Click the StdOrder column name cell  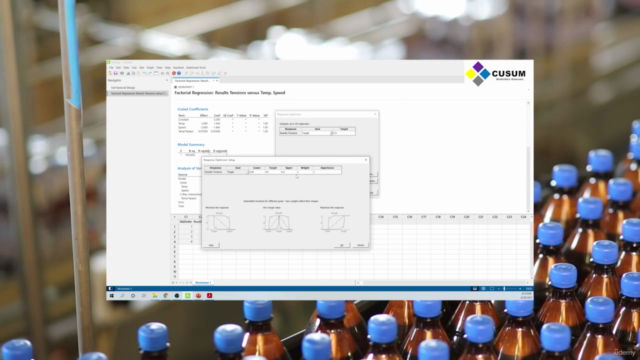point(186,222)
